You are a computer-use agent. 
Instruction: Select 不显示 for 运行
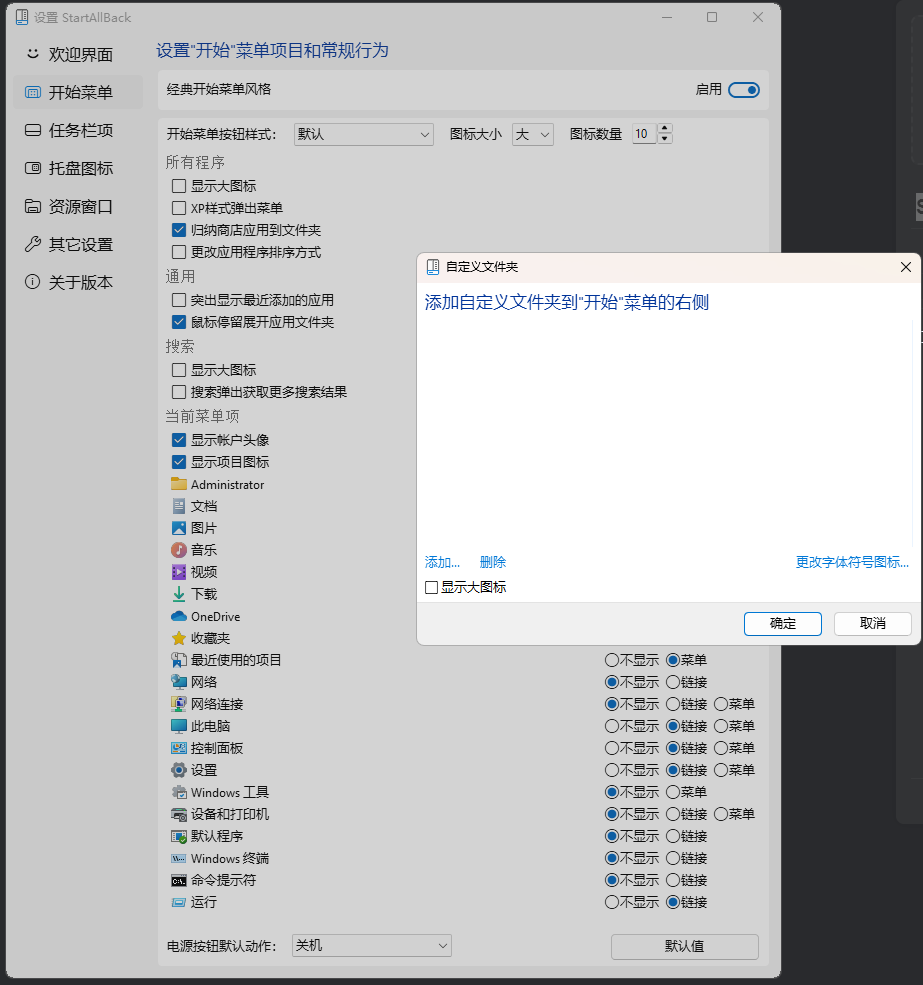pyautogui.click(x=612, y=902)
